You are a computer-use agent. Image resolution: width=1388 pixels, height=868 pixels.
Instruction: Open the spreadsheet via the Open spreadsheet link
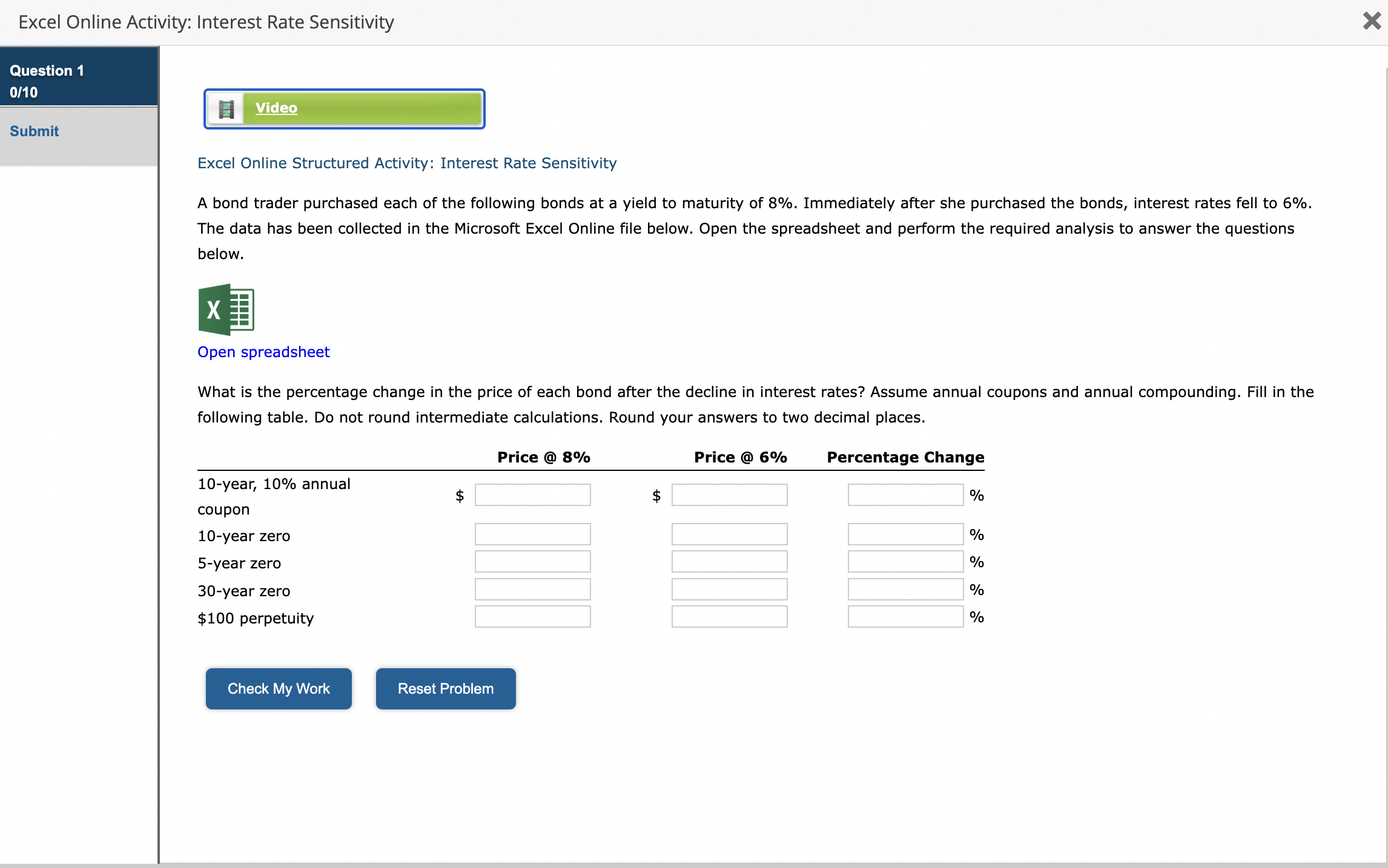263,352
